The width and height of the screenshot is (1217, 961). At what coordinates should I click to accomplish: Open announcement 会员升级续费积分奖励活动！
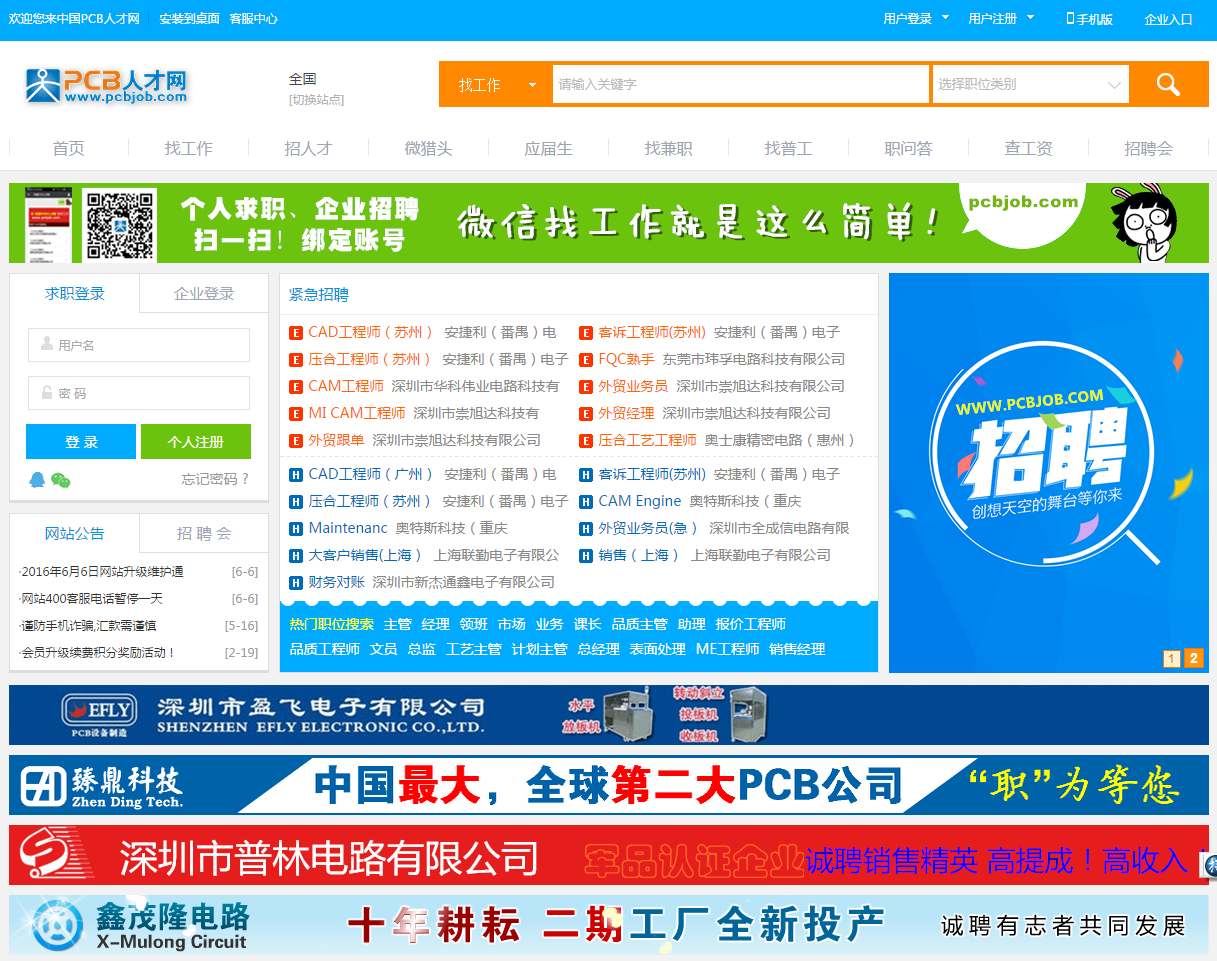click(x=98, y=653)
